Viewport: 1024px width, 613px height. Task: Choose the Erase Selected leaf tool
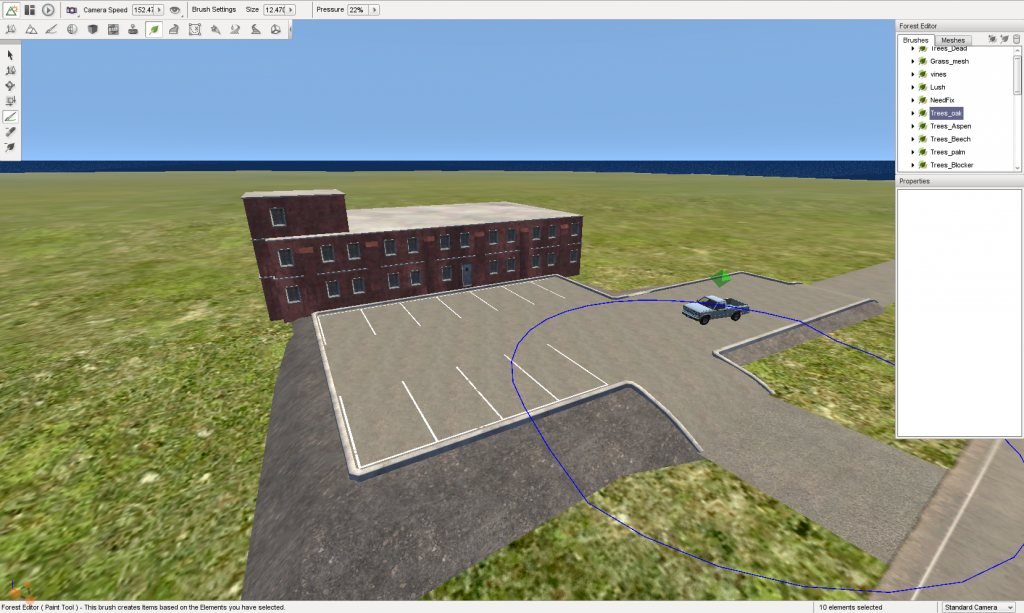tap(10, 148)
